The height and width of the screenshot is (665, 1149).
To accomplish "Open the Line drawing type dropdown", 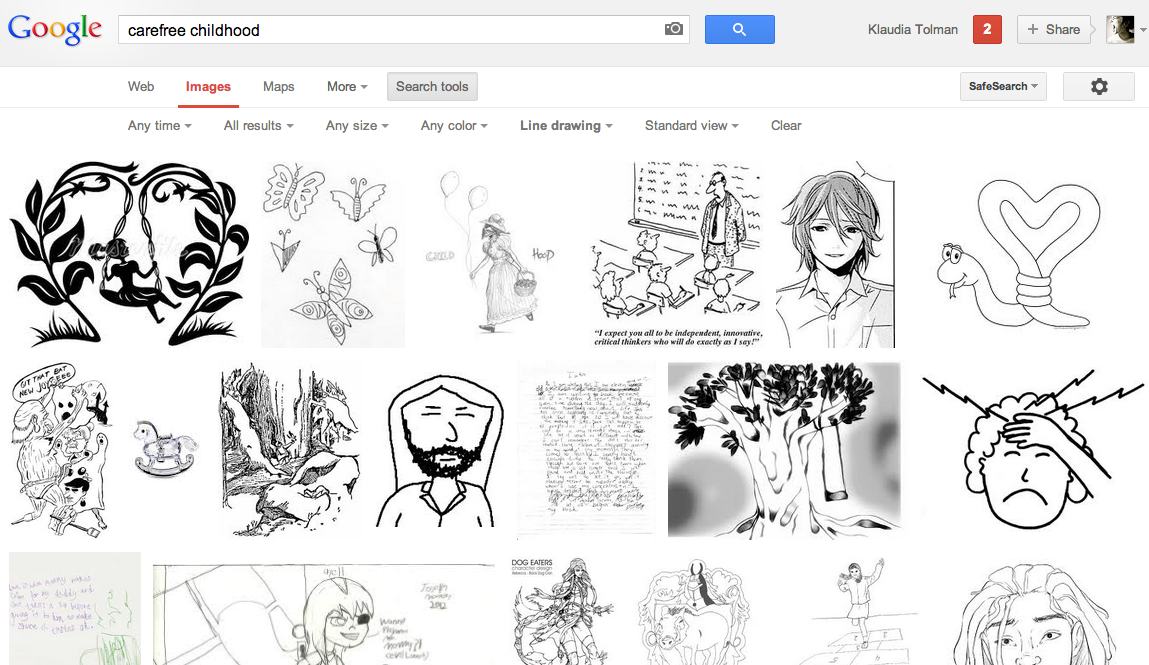I will (x=566, y=126).
